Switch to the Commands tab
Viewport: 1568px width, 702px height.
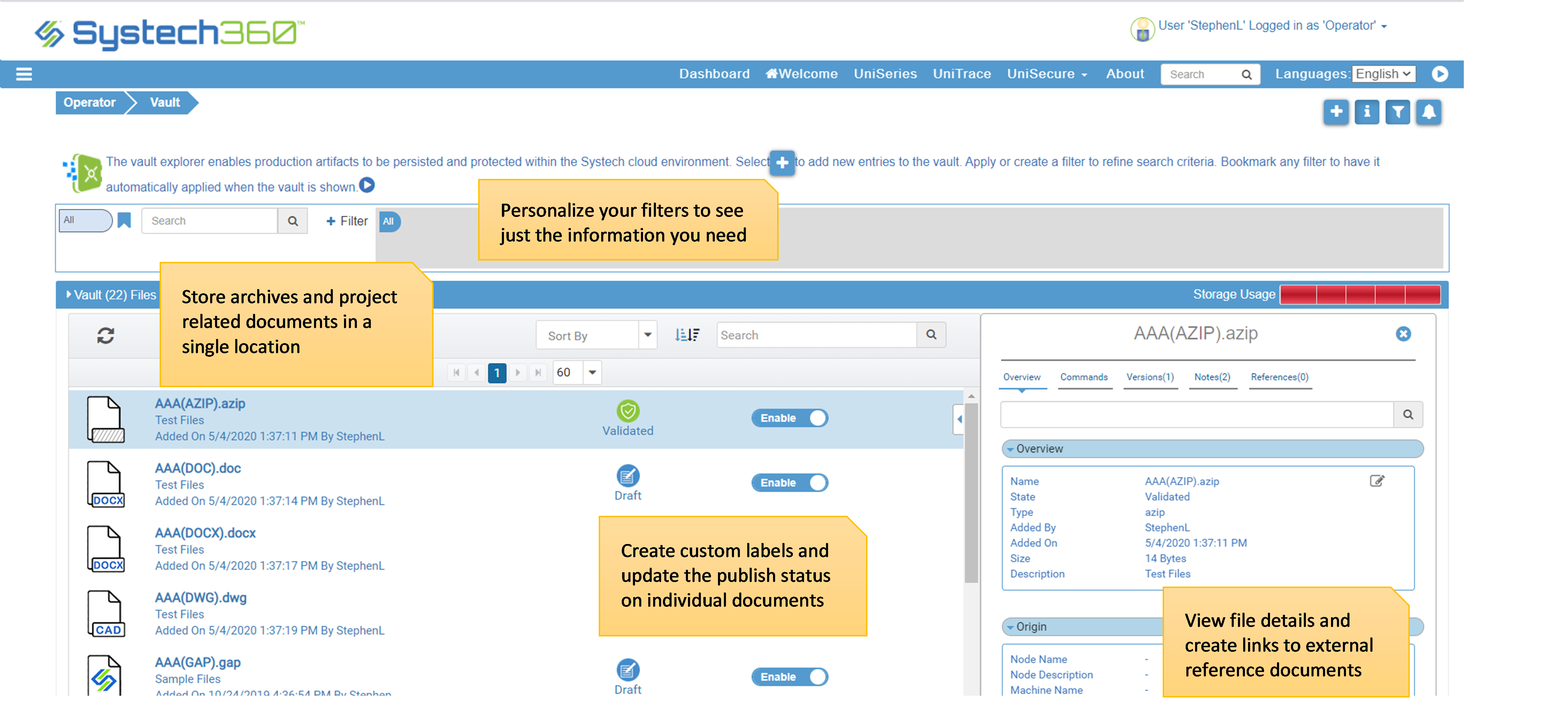(1084, 377)
